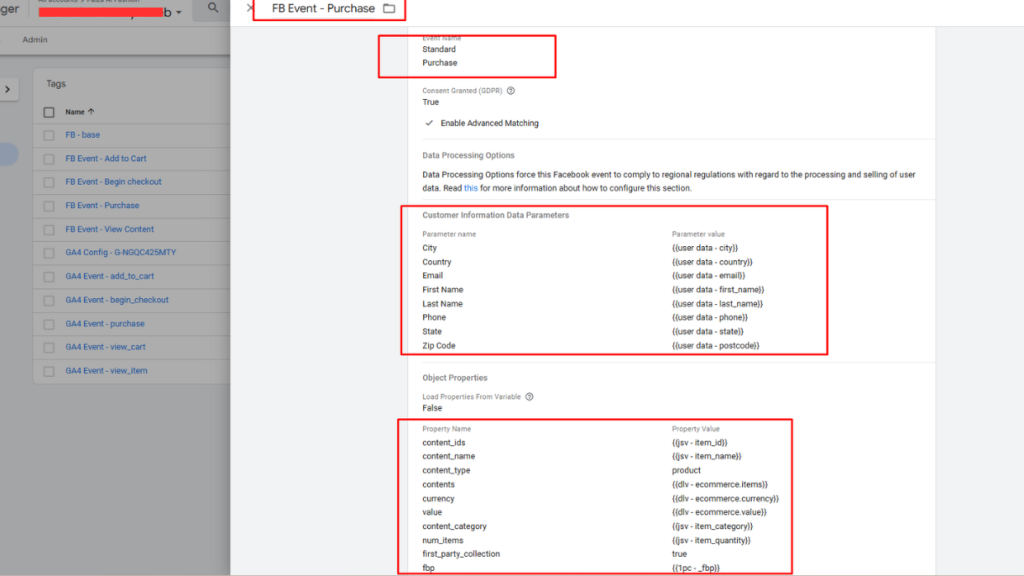Click the Data Processing Options heading

[468, 155]
